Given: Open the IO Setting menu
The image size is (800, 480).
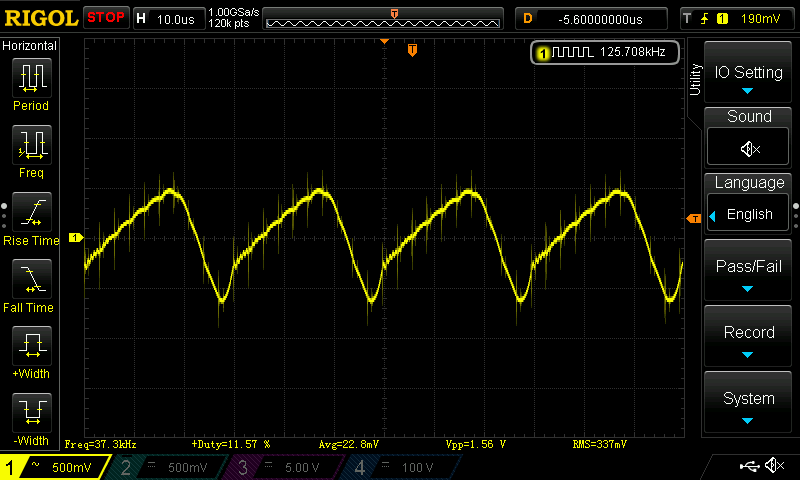Looking at the screenshot, I should click(x=748, y=72).
